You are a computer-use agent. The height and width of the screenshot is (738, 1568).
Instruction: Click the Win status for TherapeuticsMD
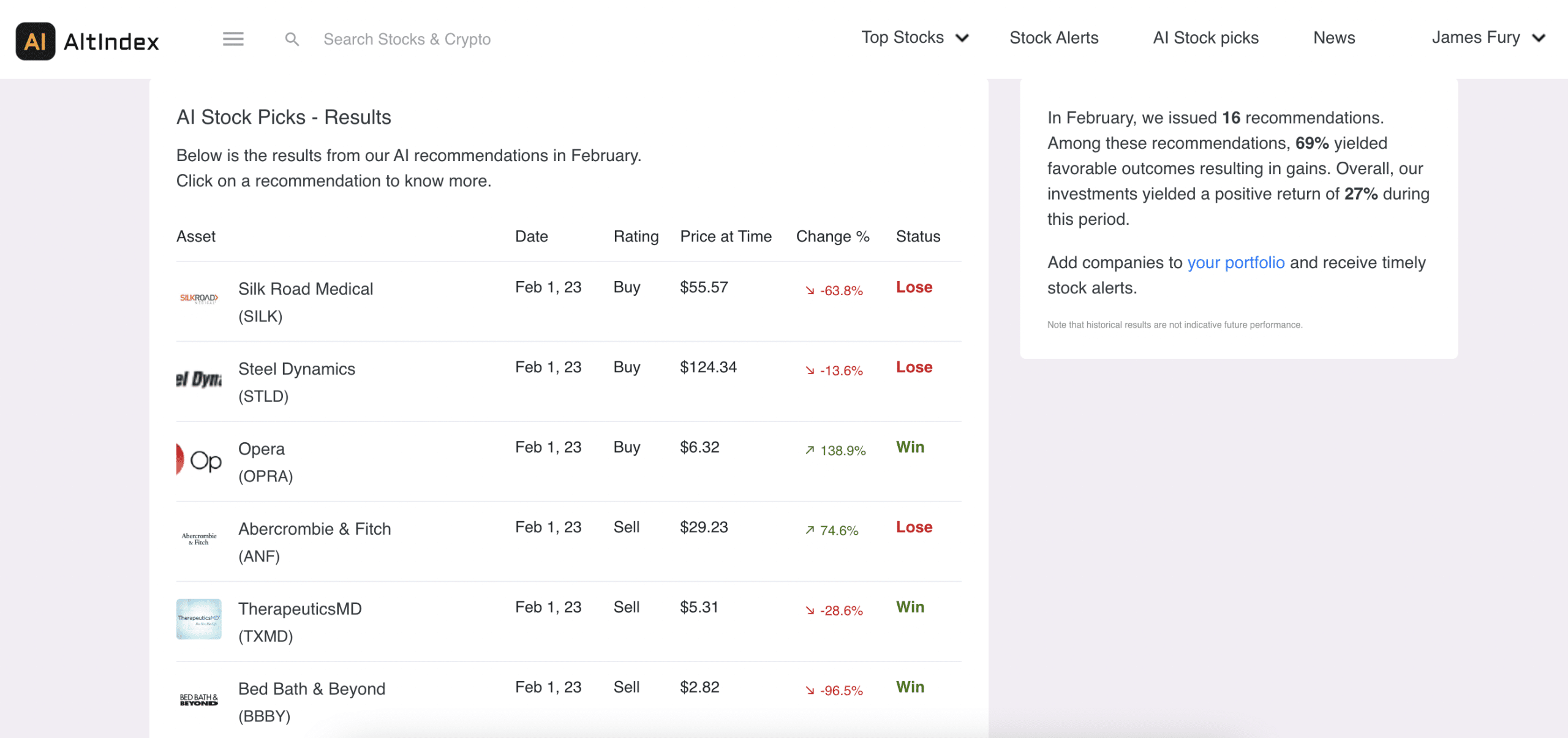coord(910,607)
